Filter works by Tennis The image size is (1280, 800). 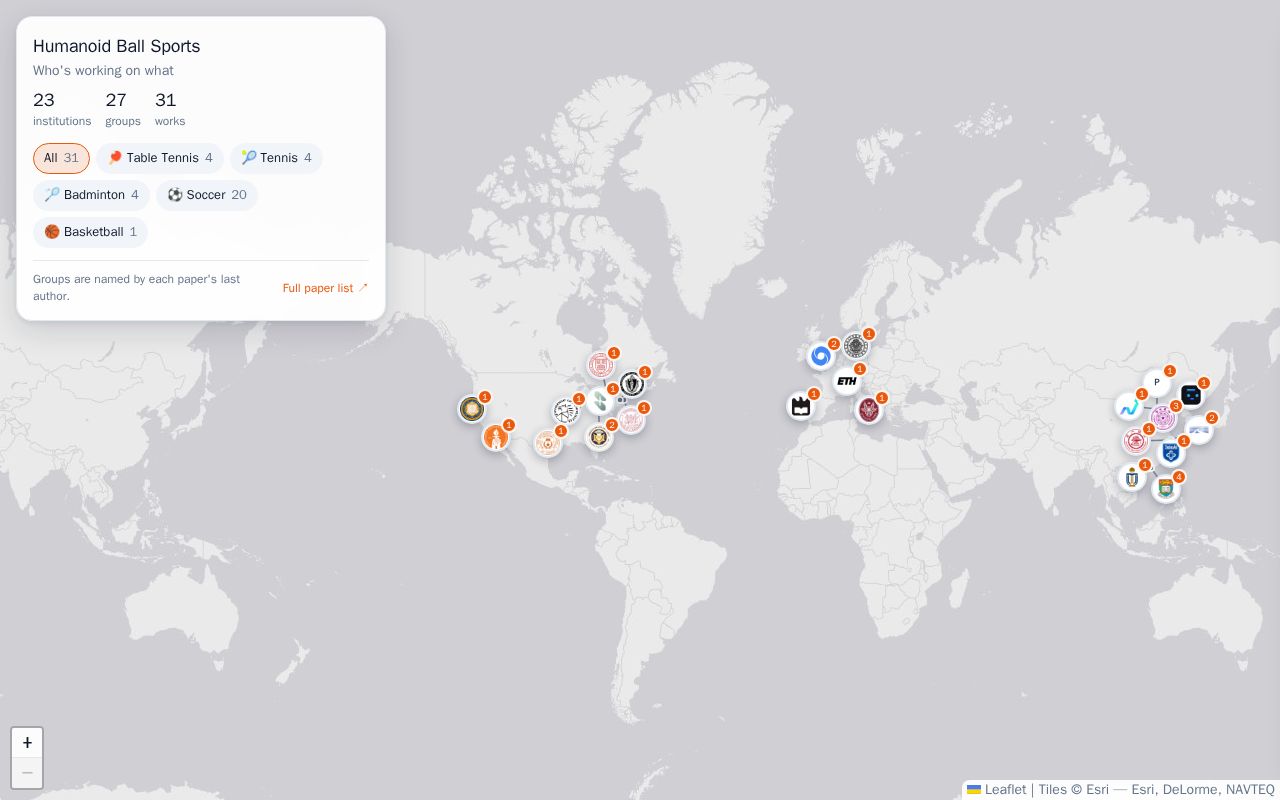(x=276, y=158)
